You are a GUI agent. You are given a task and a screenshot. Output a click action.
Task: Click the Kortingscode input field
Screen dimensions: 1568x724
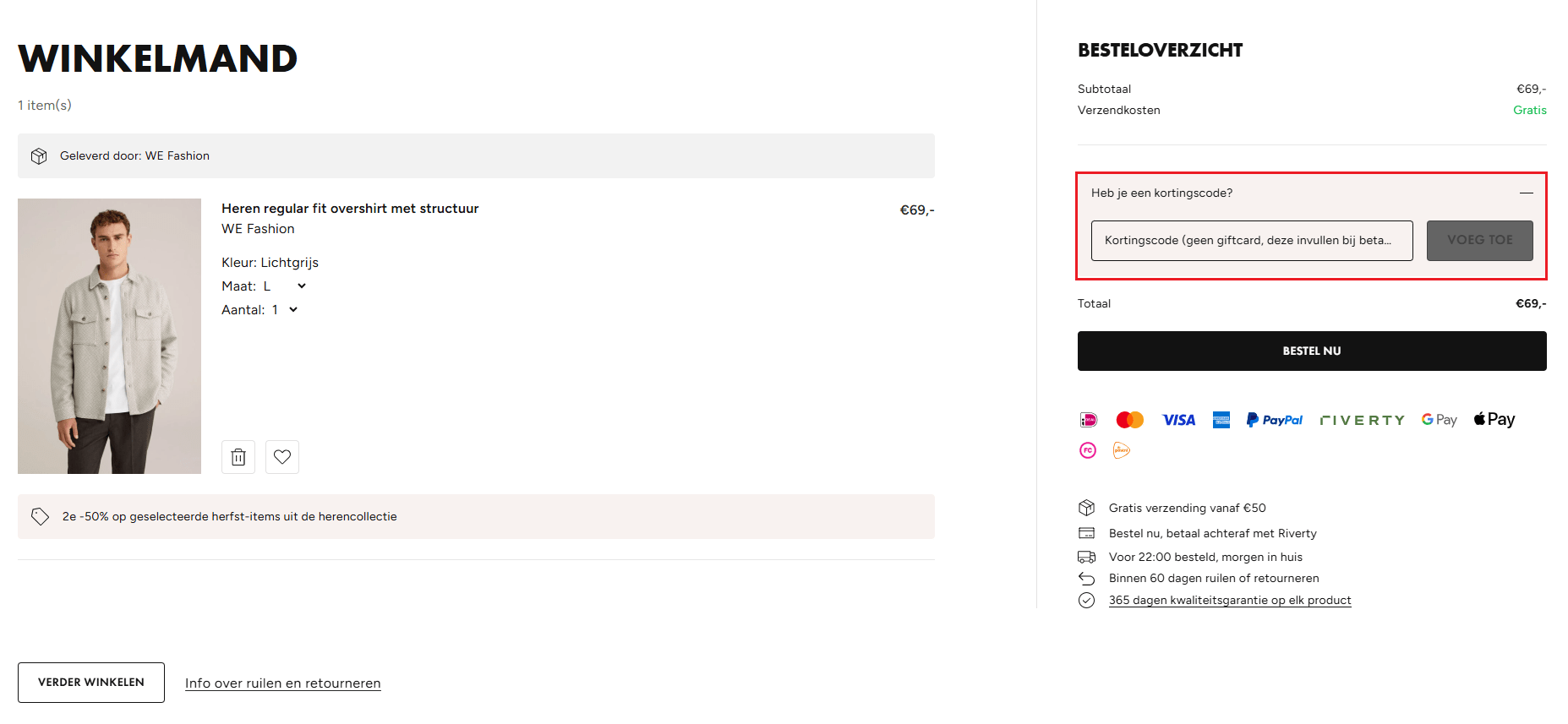click(1251, 241)
